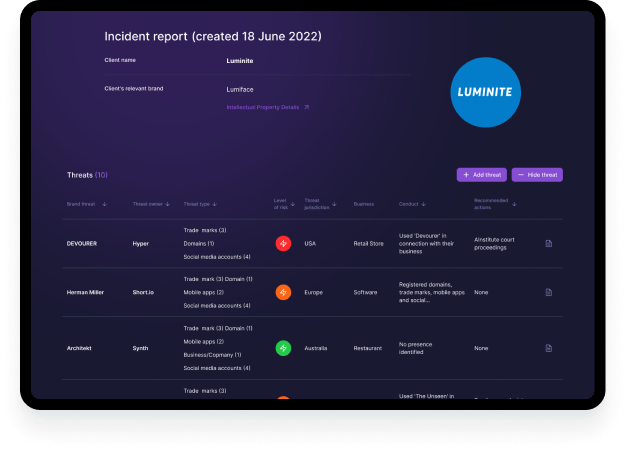Sort by Recommended actions column arrow

tap(514, 204)
